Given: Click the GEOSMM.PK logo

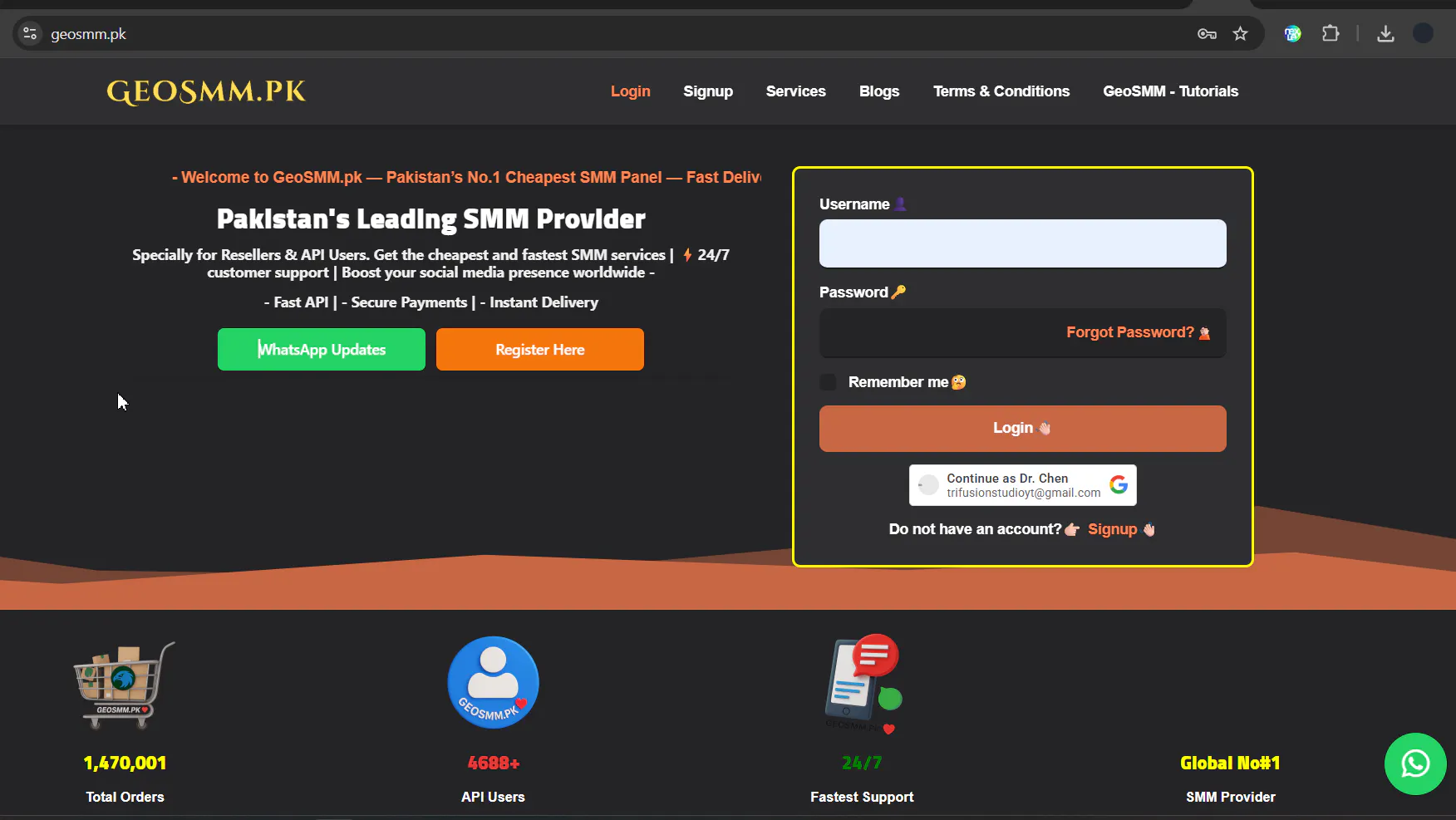Looking at the screenshot, I should click(206, 91).
